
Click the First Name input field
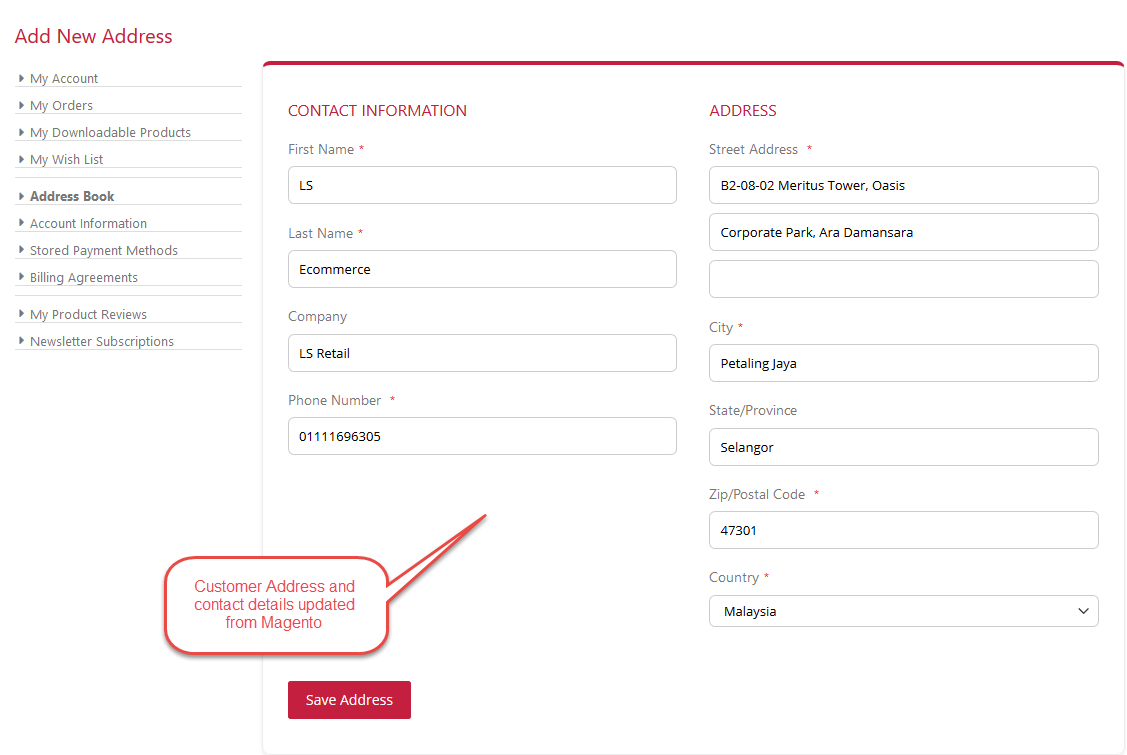pos(482,185)
